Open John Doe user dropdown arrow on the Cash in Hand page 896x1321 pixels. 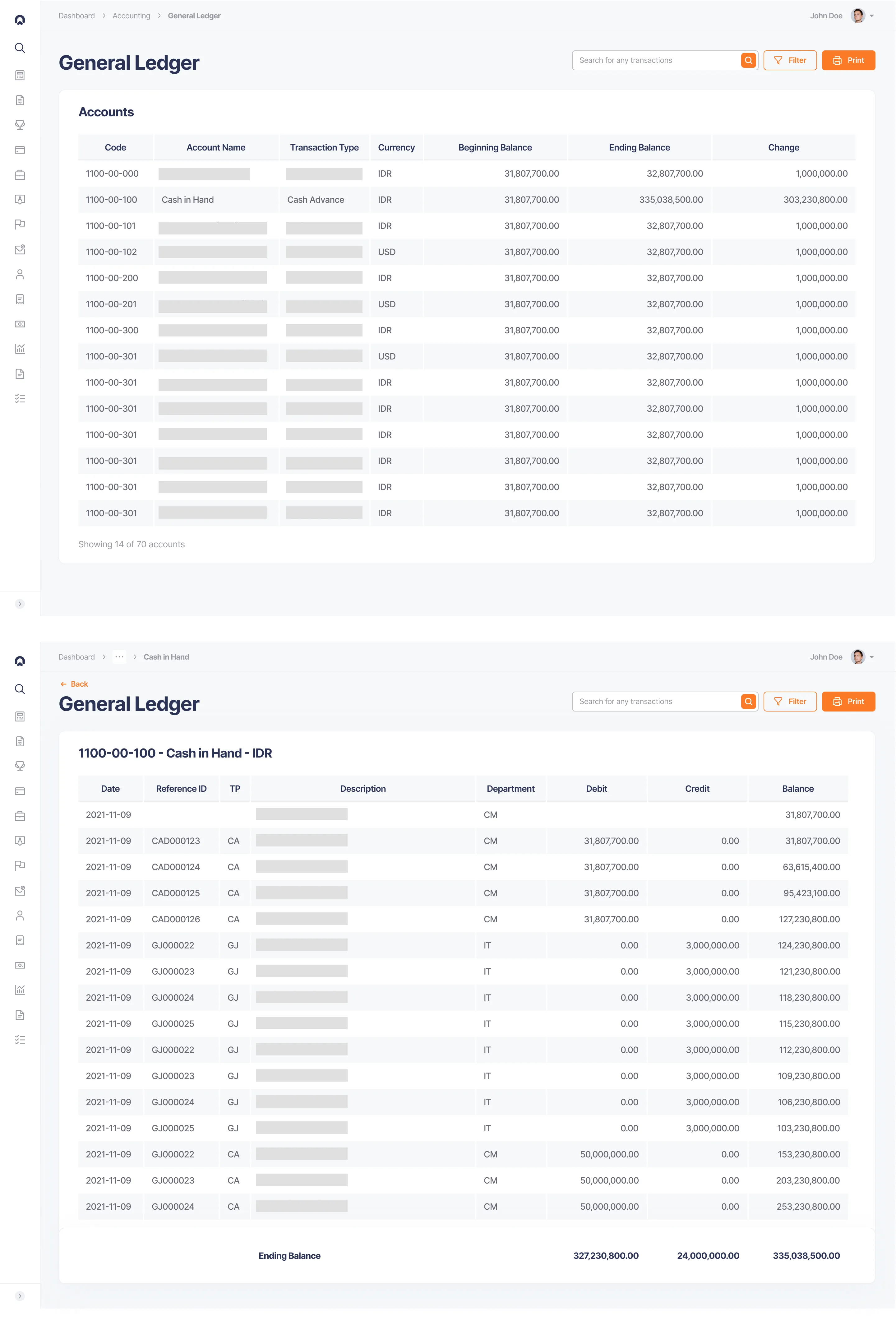[x=871, y=657]
